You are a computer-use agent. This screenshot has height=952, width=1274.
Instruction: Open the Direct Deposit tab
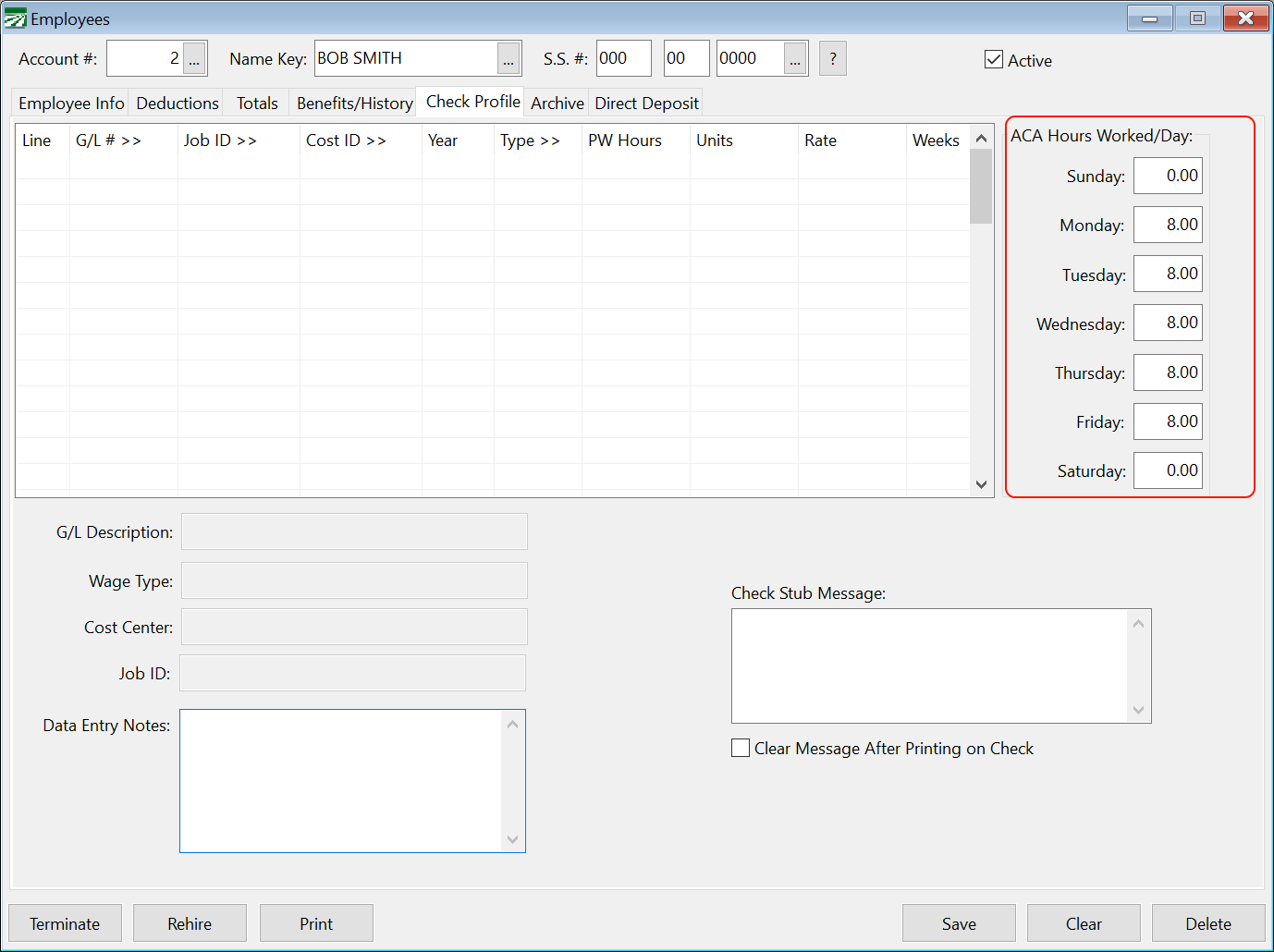[646, 104]
